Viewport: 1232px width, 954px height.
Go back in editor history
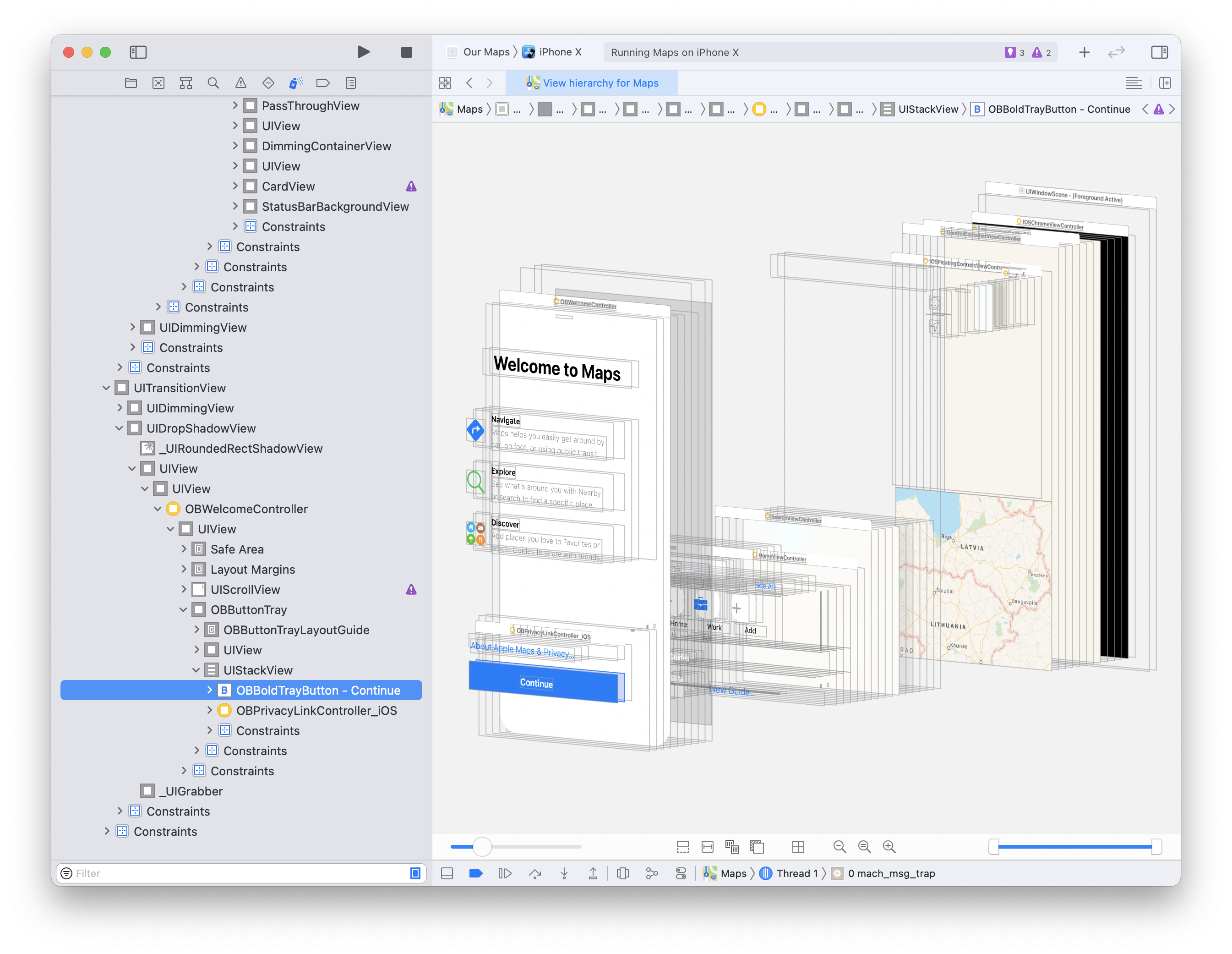[469, 83]
